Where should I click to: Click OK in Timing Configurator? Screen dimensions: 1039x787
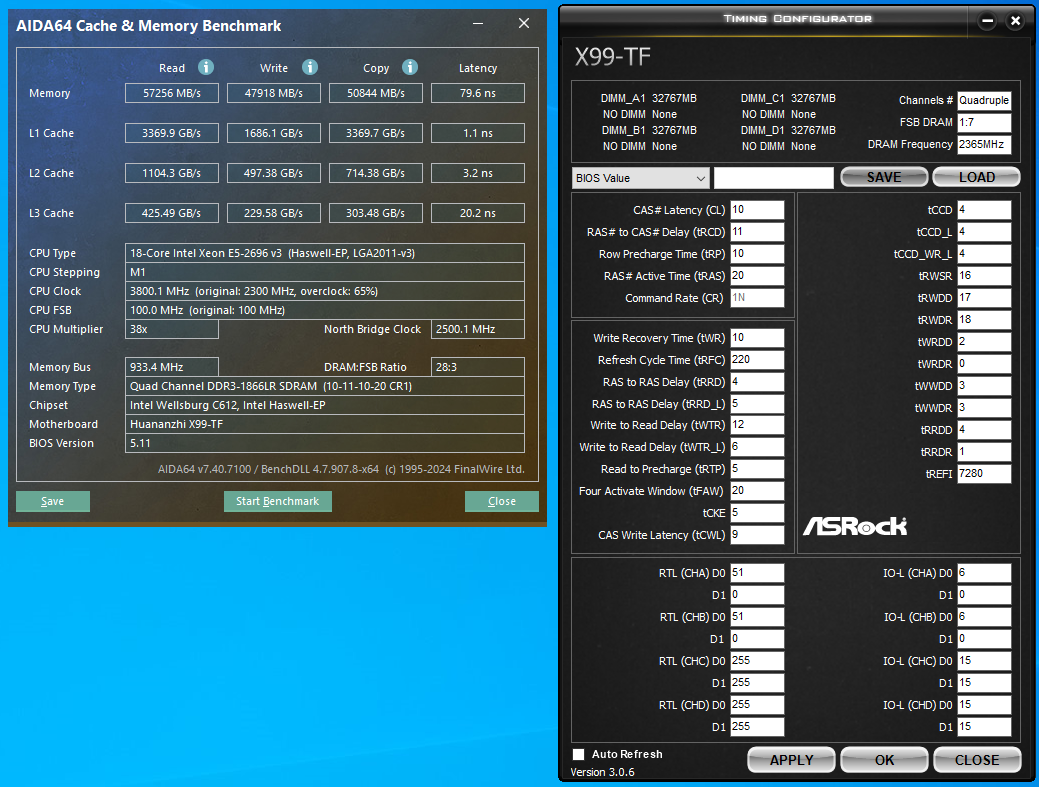point(884,760)
